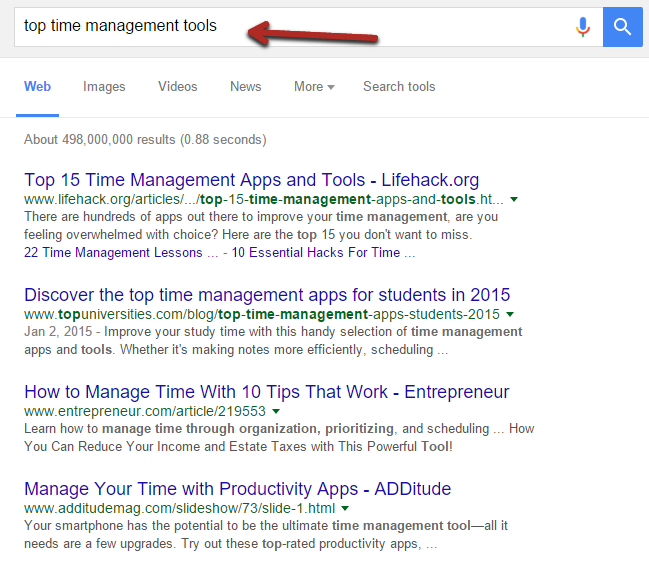The image size is (649, 562).
Task: Click the microphone voice search icon
Action: (x=582, y=27)
